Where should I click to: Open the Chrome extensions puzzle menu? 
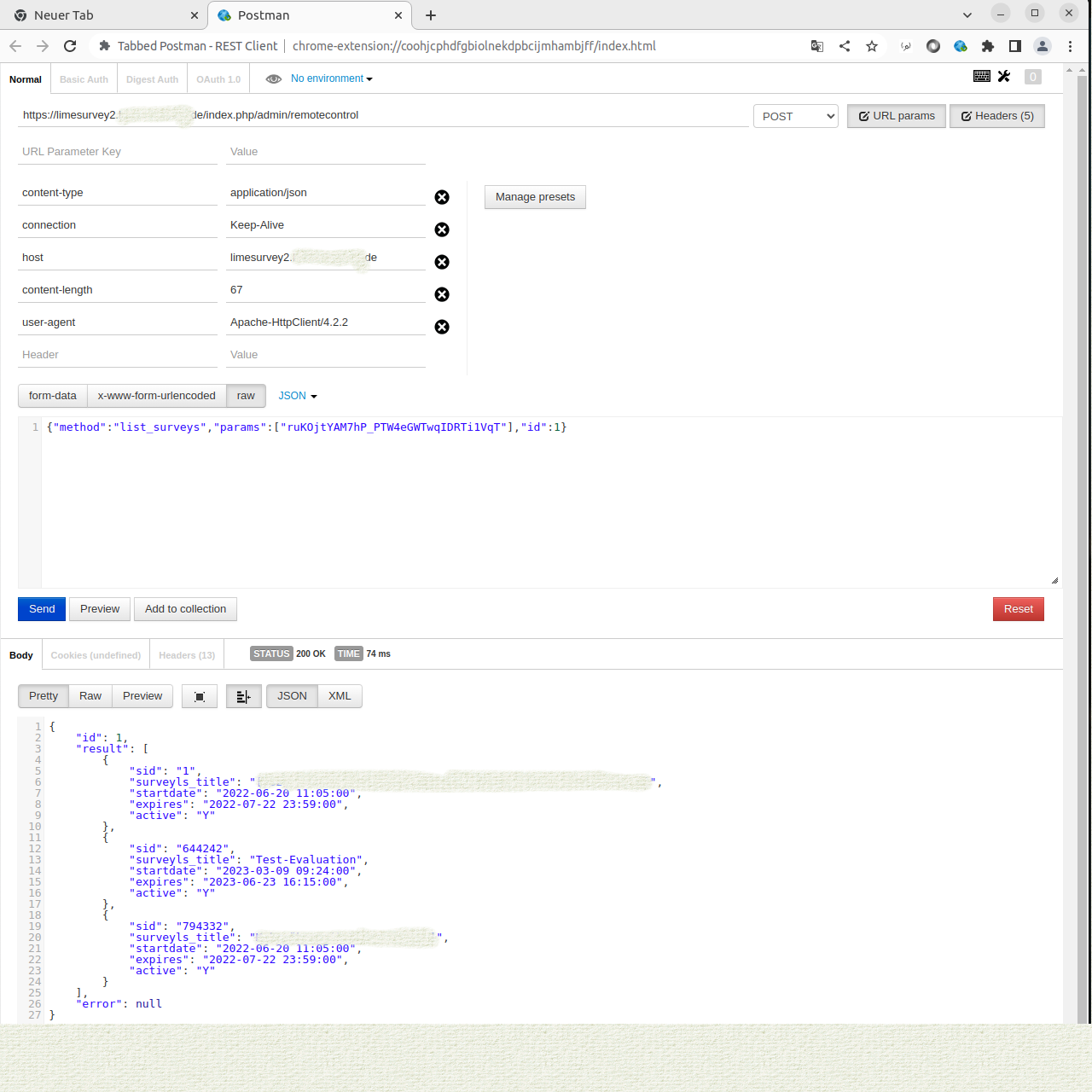coord(988,46)
